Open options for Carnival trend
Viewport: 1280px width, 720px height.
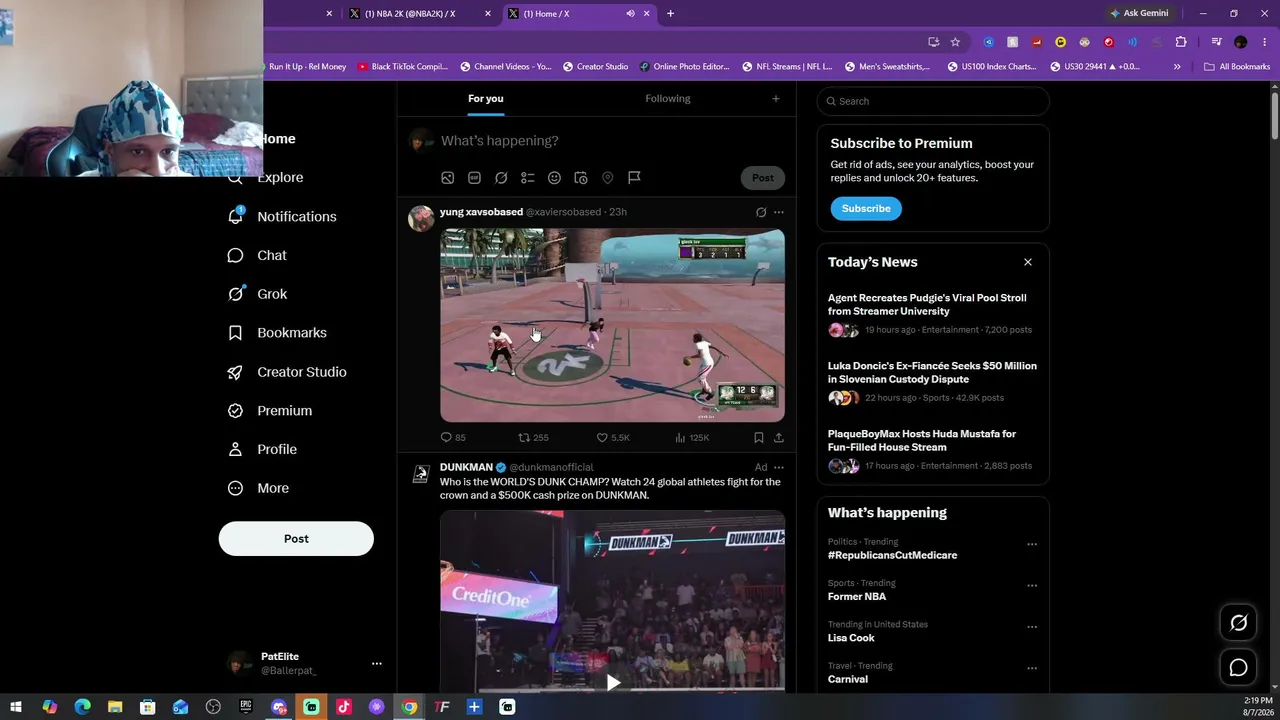[1032, 668]
